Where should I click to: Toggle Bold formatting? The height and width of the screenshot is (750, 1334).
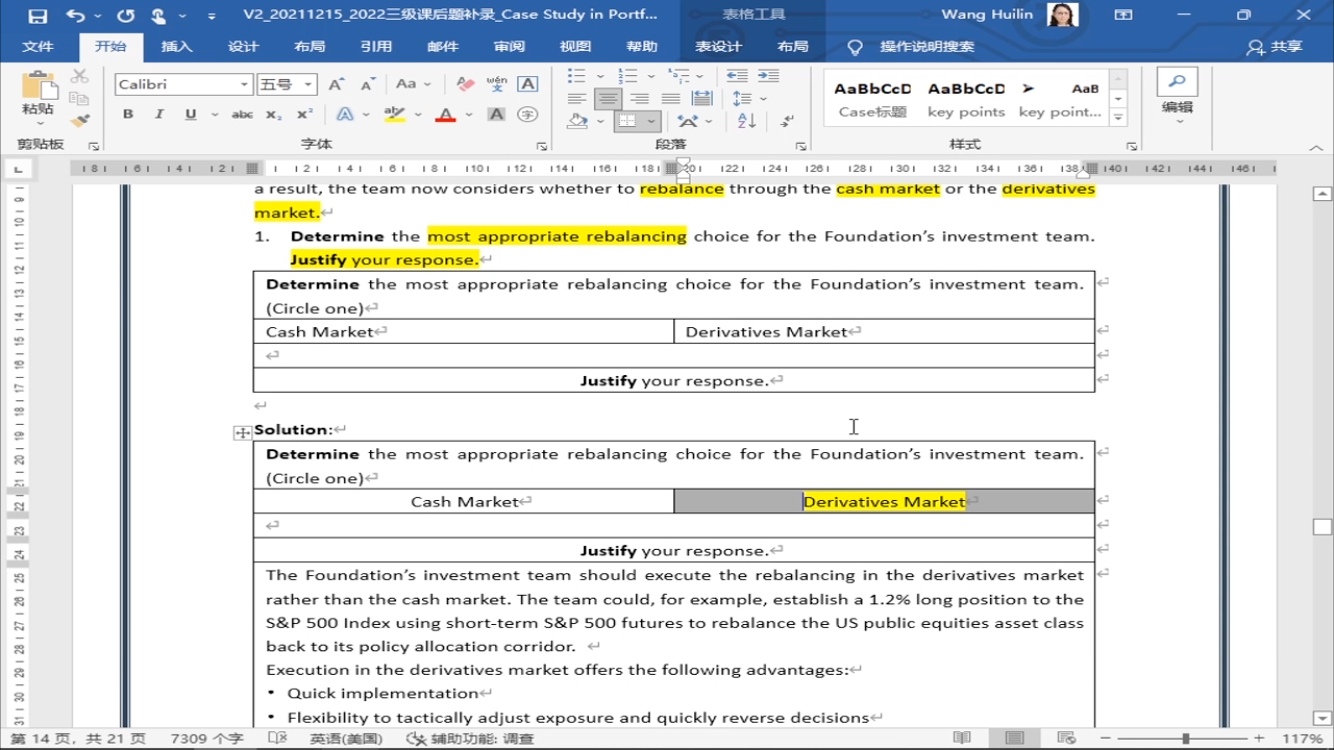128,115
